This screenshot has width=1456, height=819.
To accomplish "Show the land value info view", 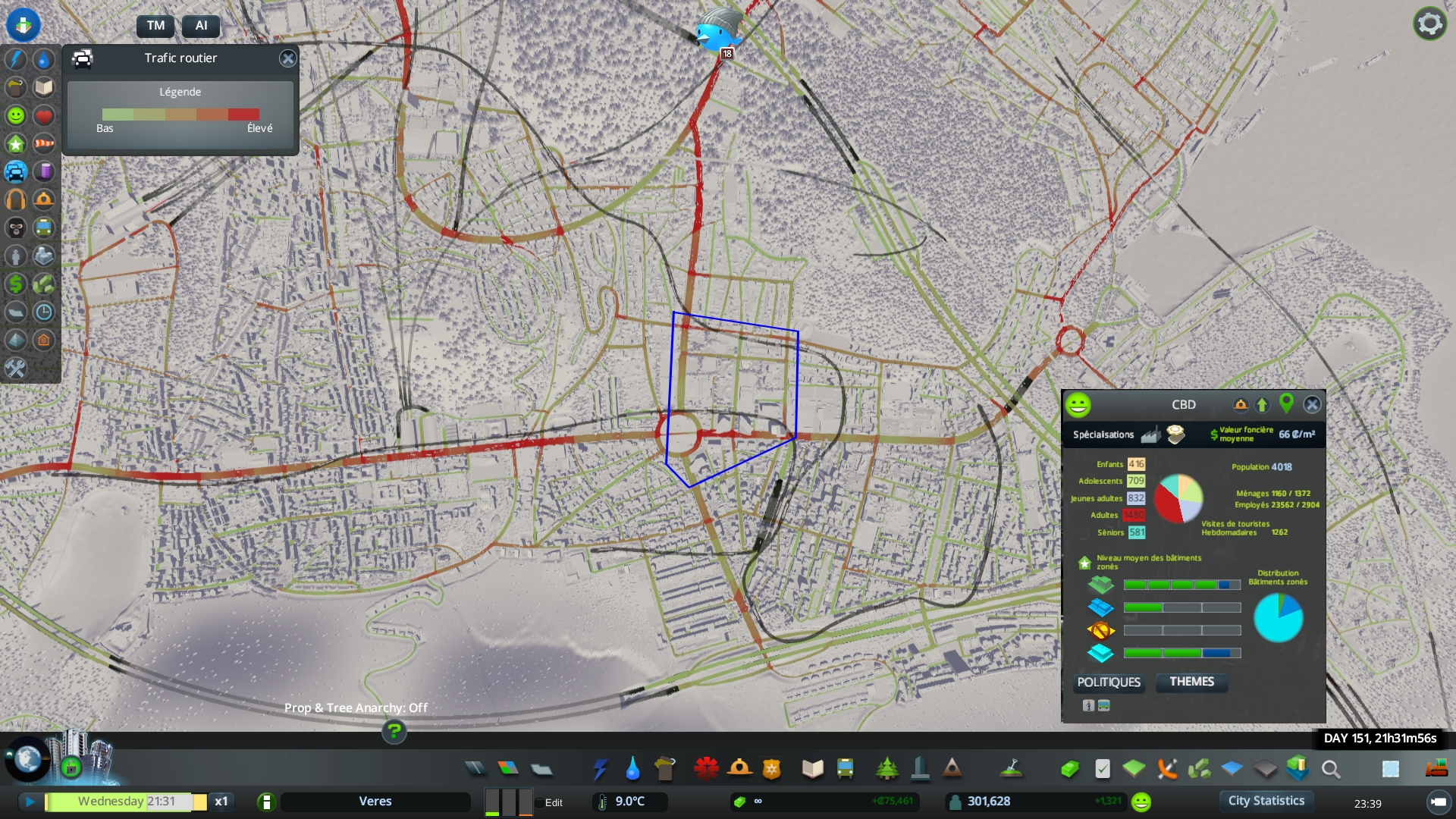I will pos(16,284).
